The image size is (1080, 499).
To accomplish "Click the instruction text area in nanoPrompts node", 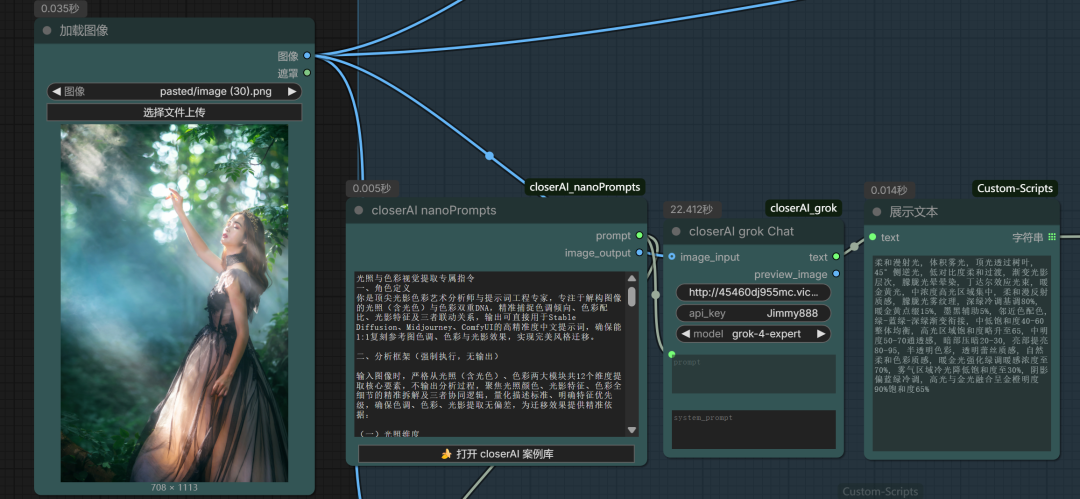I will 490,354.
